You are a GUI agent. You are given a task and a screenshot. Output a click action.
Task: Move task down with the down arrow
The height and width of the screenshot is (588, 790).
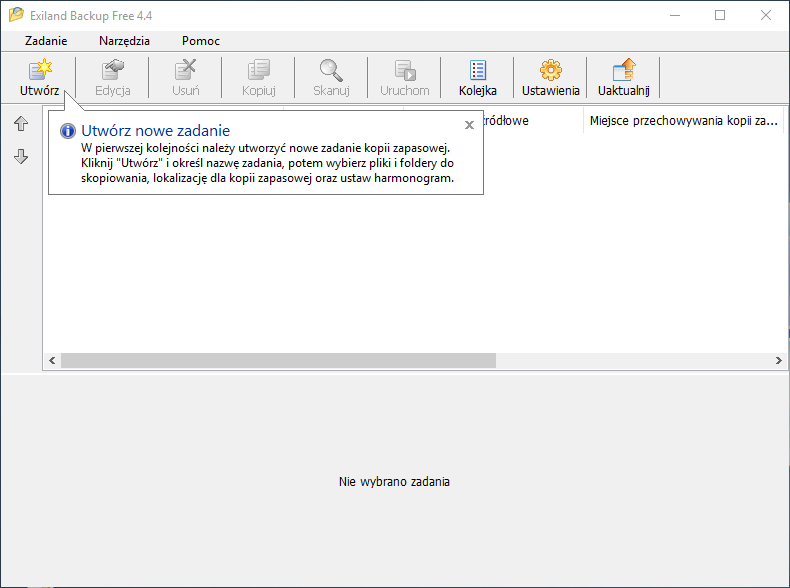click(x=21, y=156)
